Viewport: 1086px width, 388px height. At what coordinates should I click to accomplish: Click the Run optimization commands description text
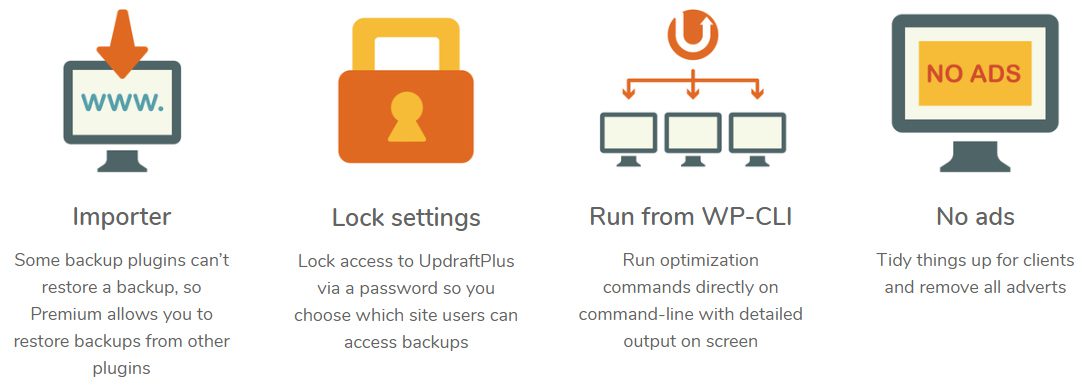click(691, 301)
